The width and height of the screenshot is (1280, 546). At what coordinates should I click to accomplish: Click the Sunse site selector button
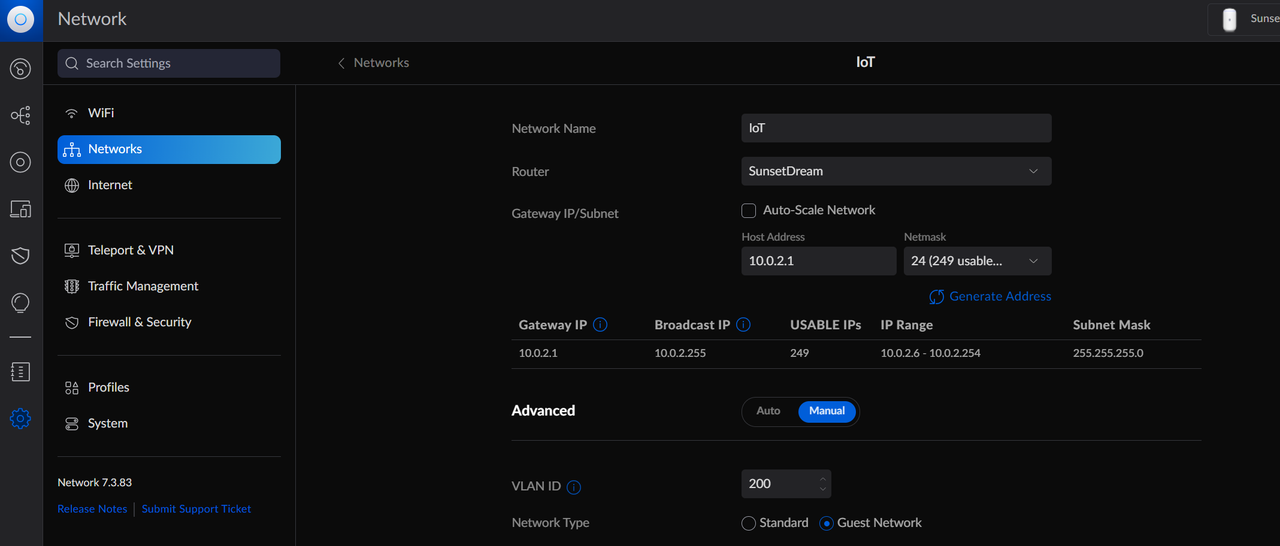[x=1245, y=19]
